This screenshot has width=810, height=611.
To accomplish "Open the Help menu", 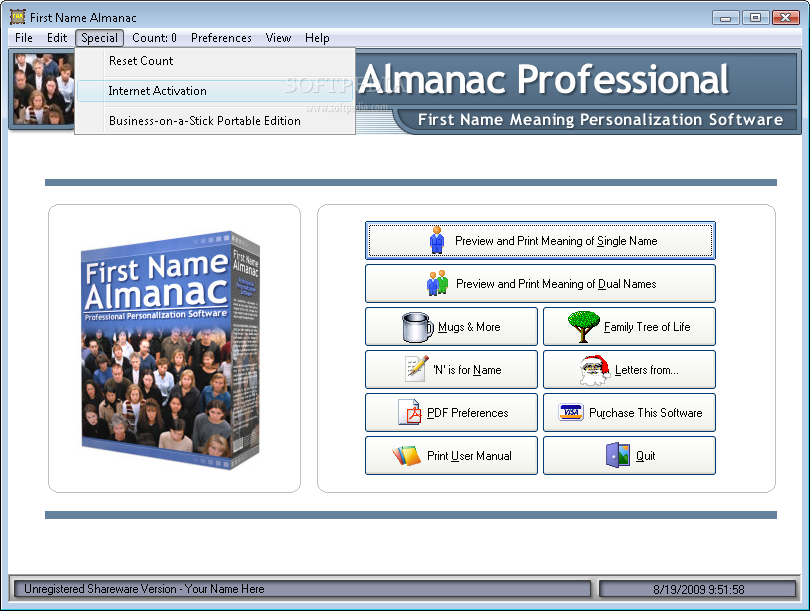I will click(317, 38).
